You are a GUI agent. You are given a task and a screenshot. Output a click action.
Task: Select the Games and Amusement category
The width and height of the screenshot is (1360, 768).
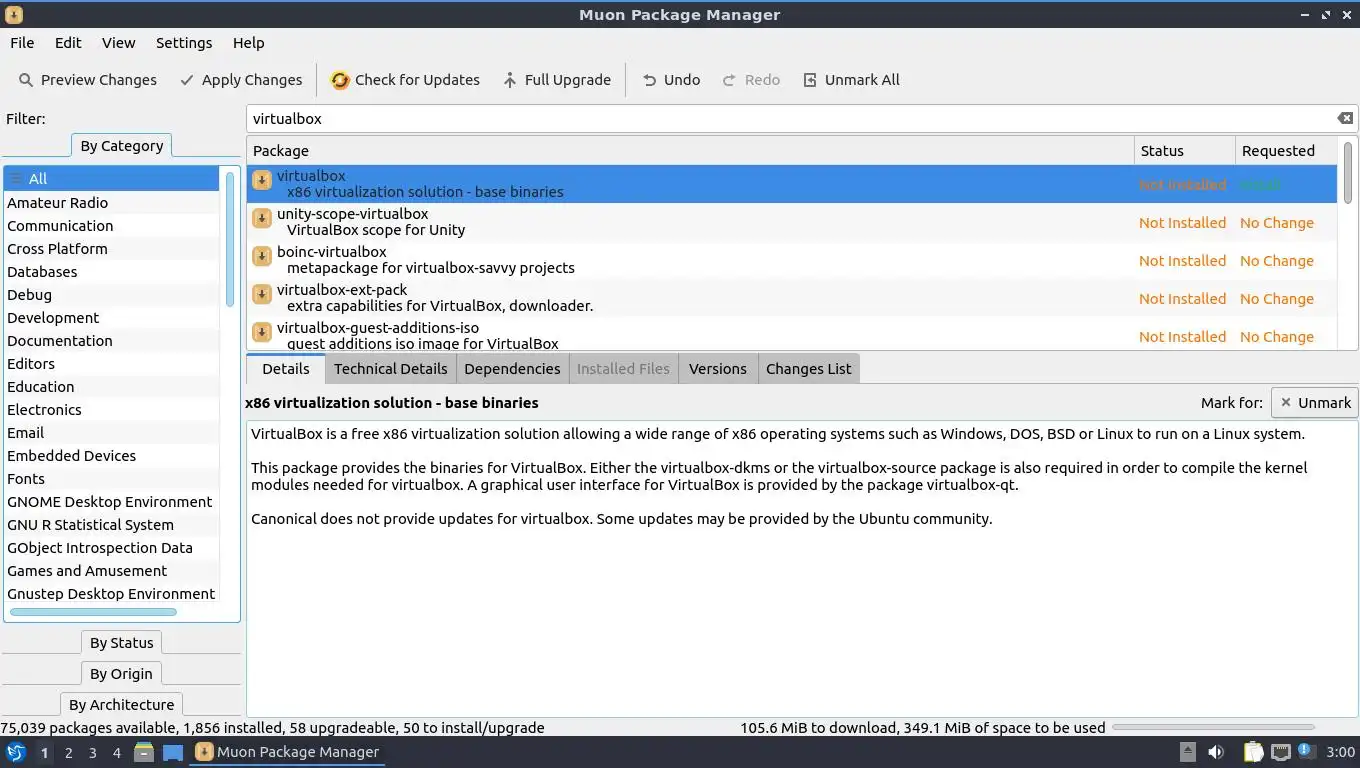(111, 571)
